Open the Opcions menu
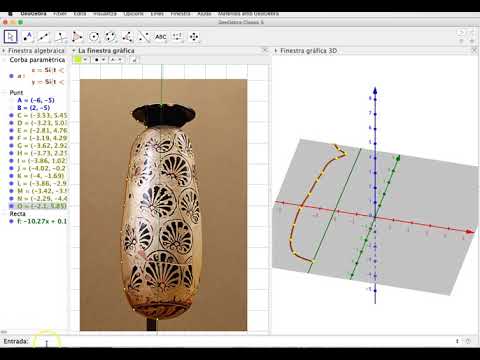The height and width of the screenshot is (360, 480). tap(133, 14)
